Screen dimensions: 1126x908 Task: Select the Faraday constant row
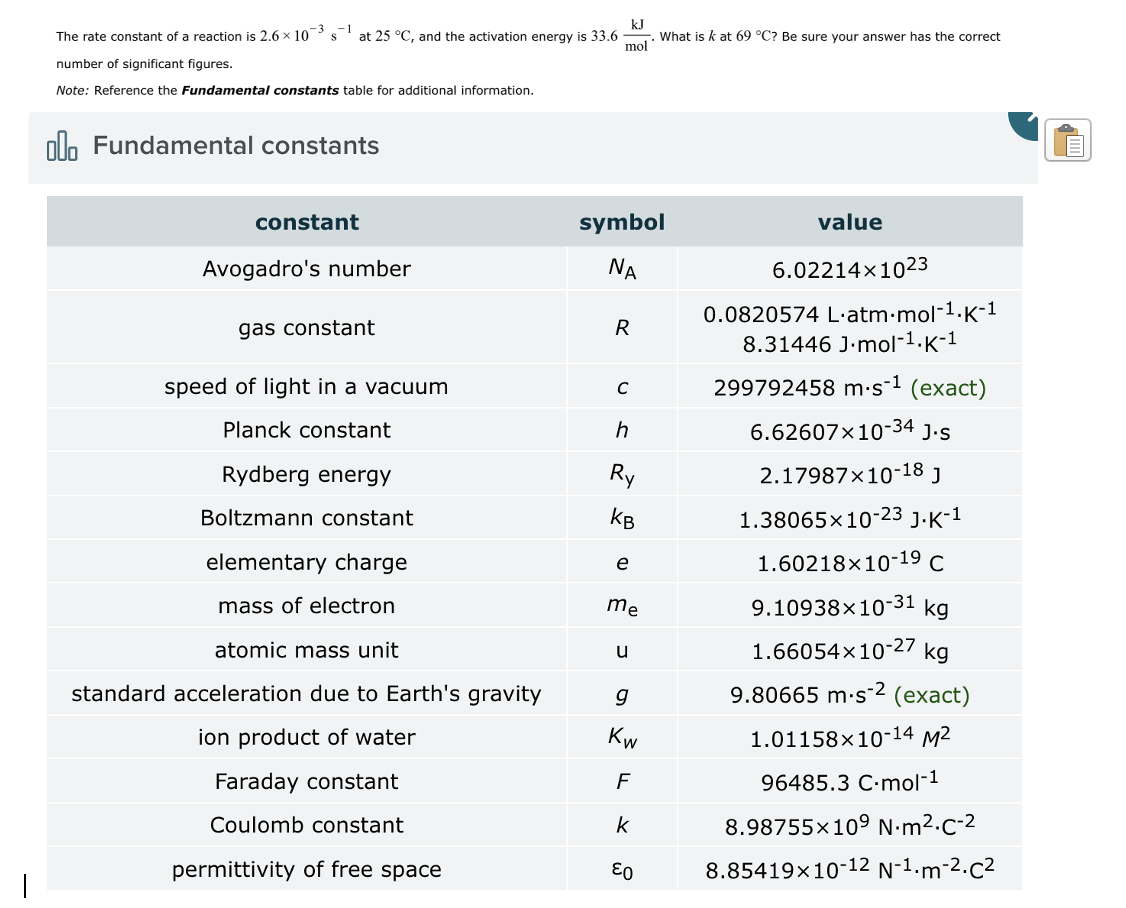[x=307, y=781]
